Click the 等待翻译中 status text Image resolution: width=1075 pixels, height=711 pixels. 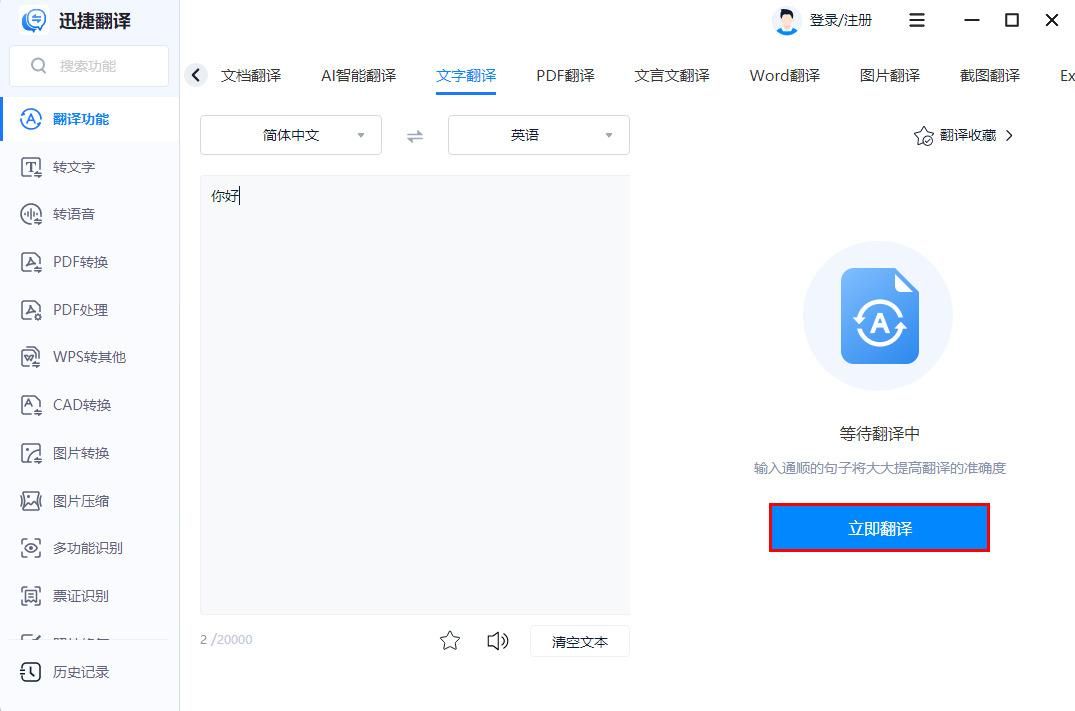pyautogui.click(x=880, y=433)
